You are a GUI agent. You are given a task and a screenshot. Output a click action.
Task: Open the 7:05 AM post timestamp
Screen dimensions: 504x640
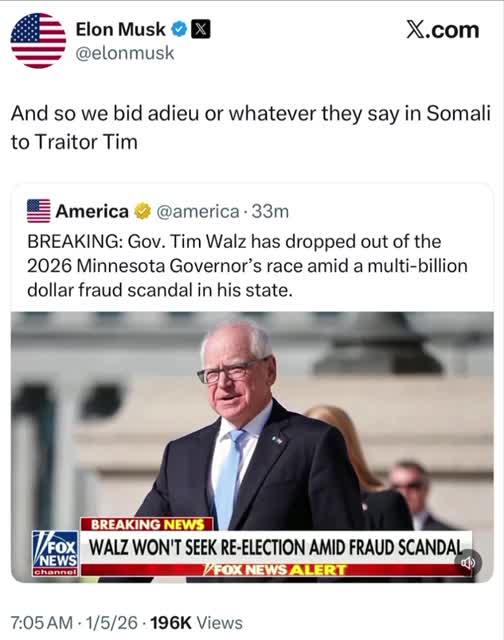(42, 623)
